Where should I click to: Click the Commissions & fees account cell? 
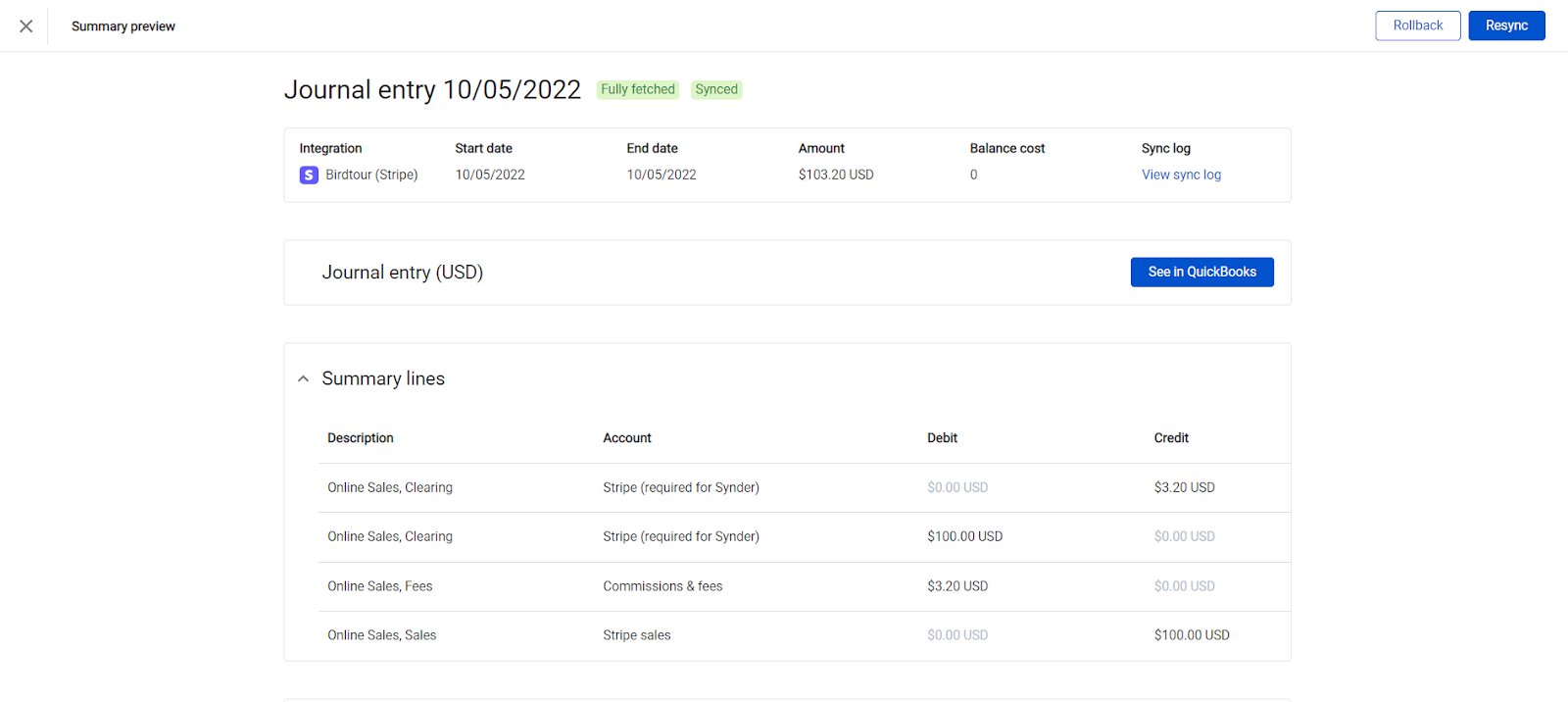click(662, 586)
